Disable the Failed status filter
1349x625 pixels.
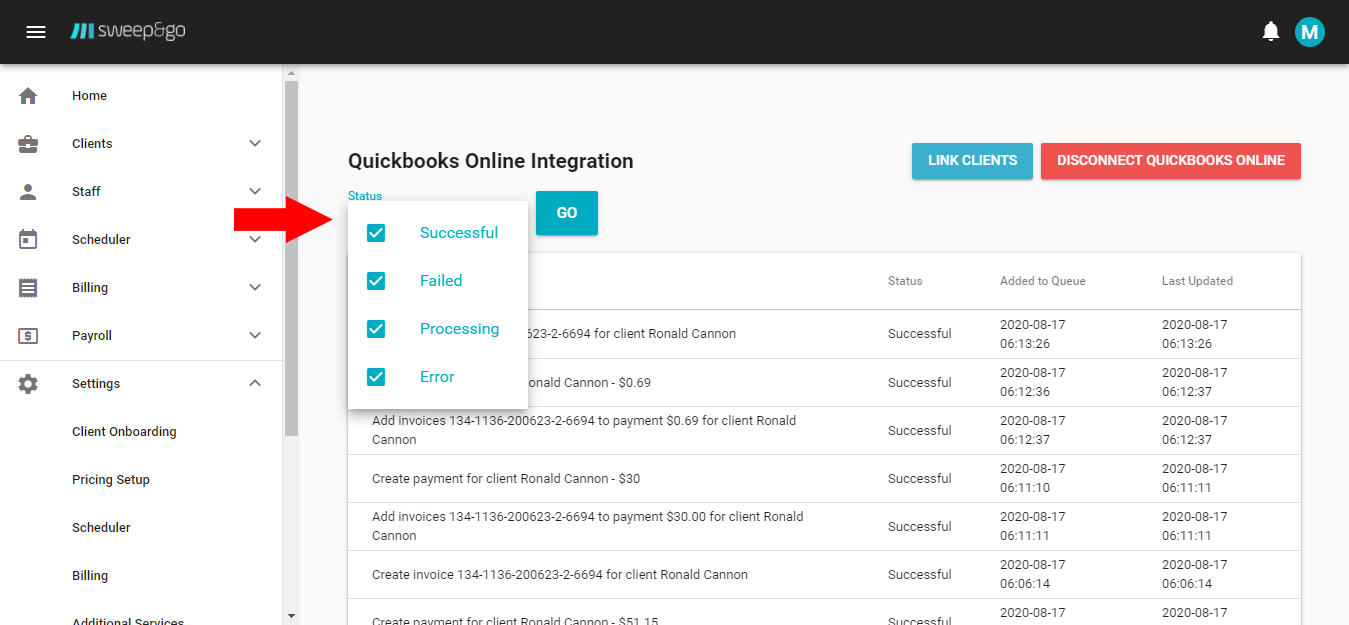(x=375, y=280)
